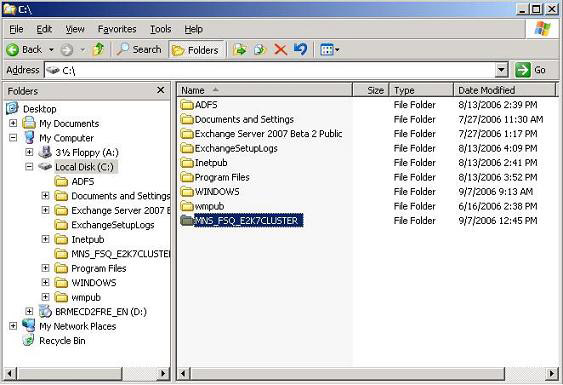Expand the WINDOWS tree node
Screen dimensions: 563x385
tap(45, 283)
